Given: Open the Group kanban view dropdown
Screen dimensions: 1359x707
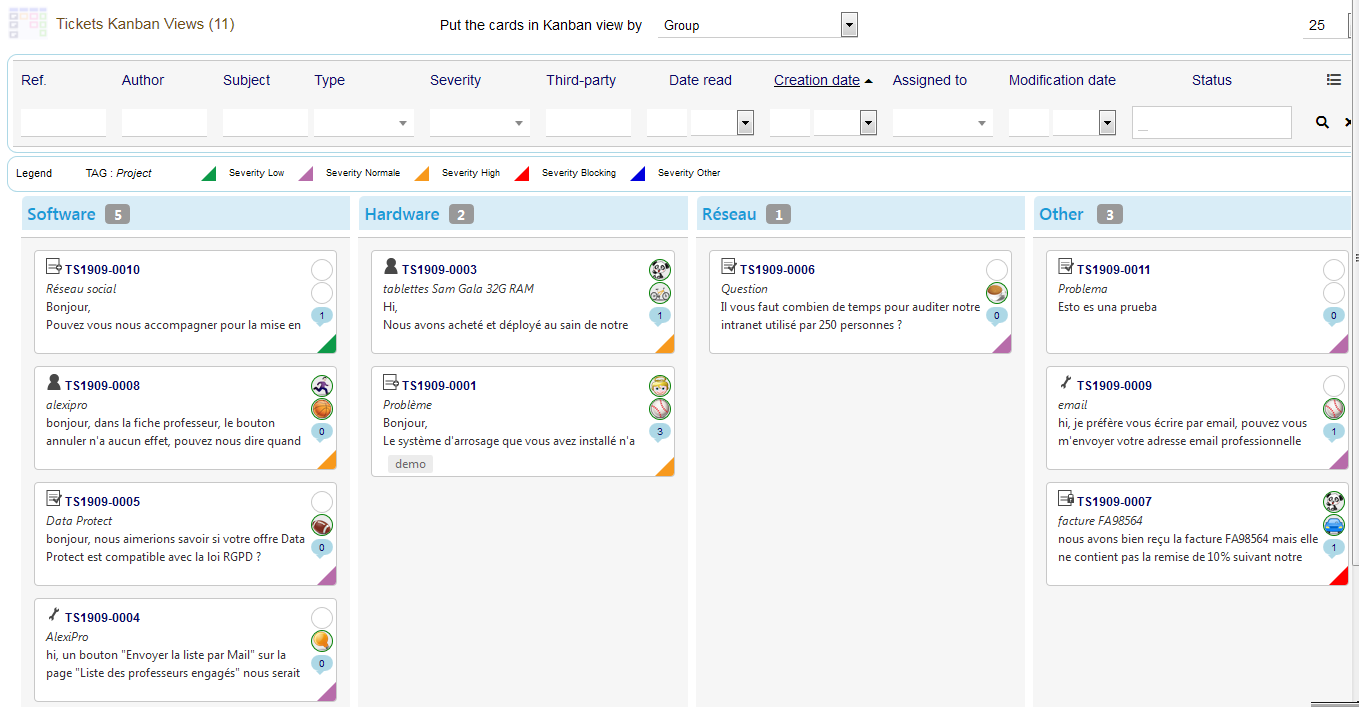Looking at the screenshot, I should click(x=758, y=25).
